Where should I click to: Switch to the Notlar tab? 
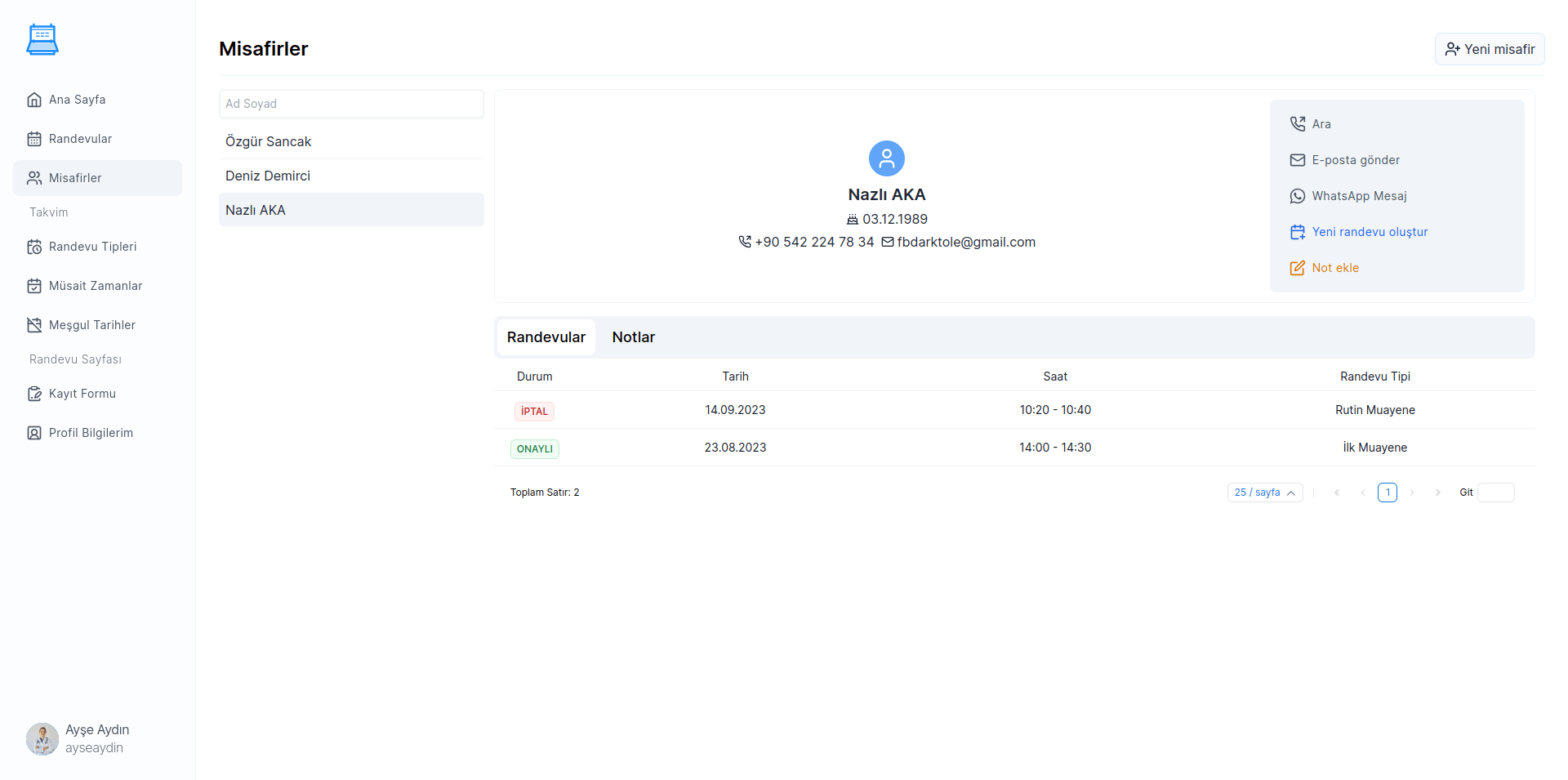click(633, 337)
